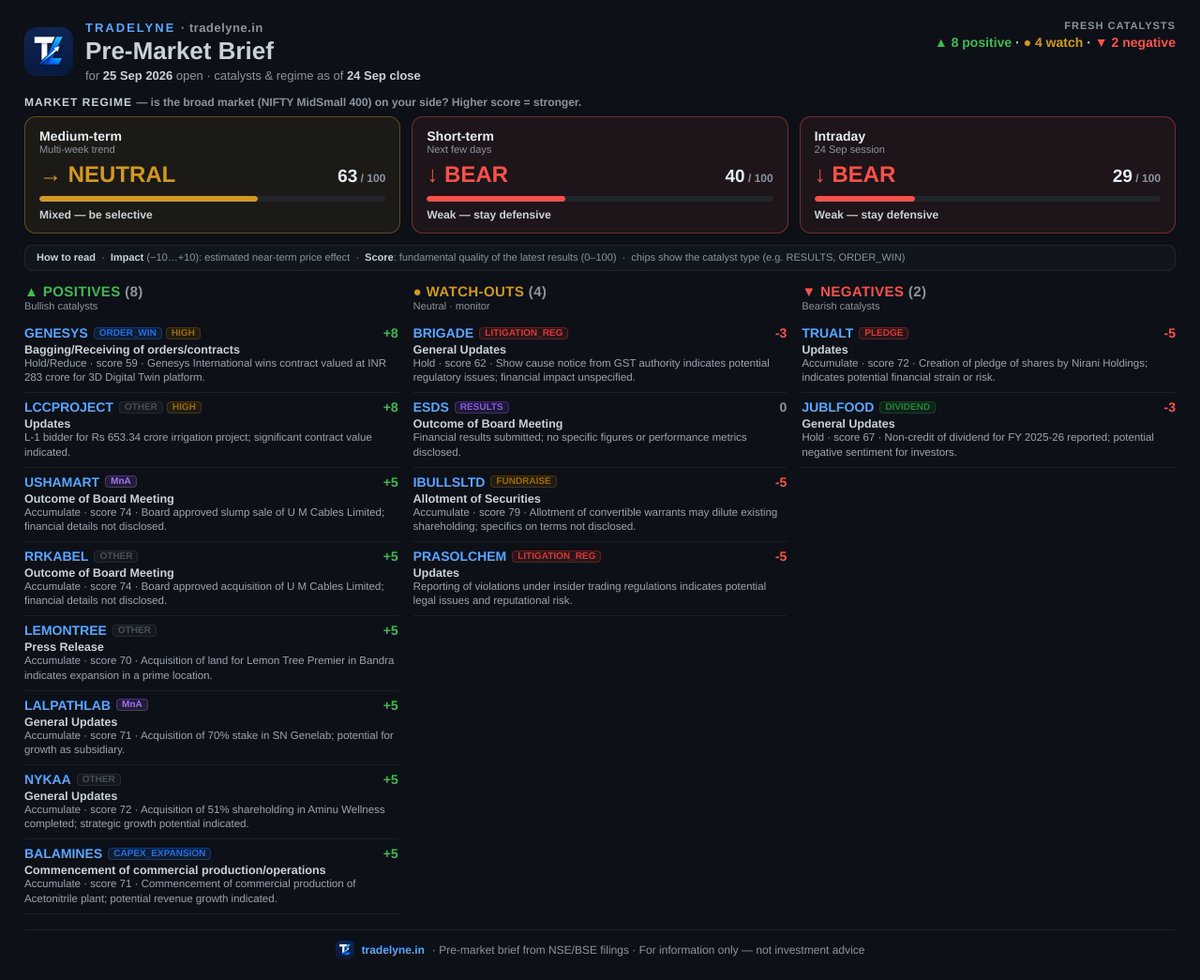This screenshot has width=1200, height=980.
Task: Click the NEGATIVES (2) column heading
Action: point(864,292)
